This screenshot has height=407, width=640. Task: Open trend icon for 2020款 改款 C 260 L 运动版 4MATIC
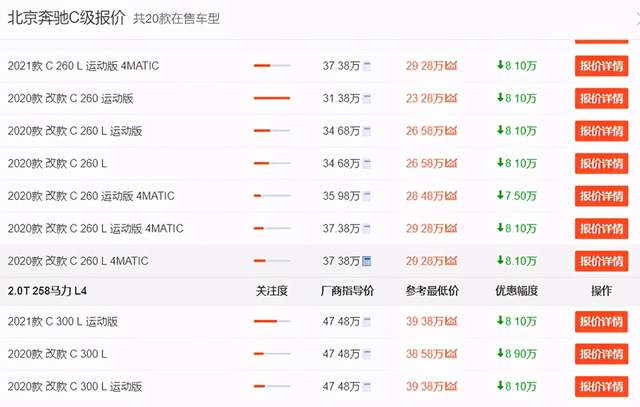click(x=451, y=229)
